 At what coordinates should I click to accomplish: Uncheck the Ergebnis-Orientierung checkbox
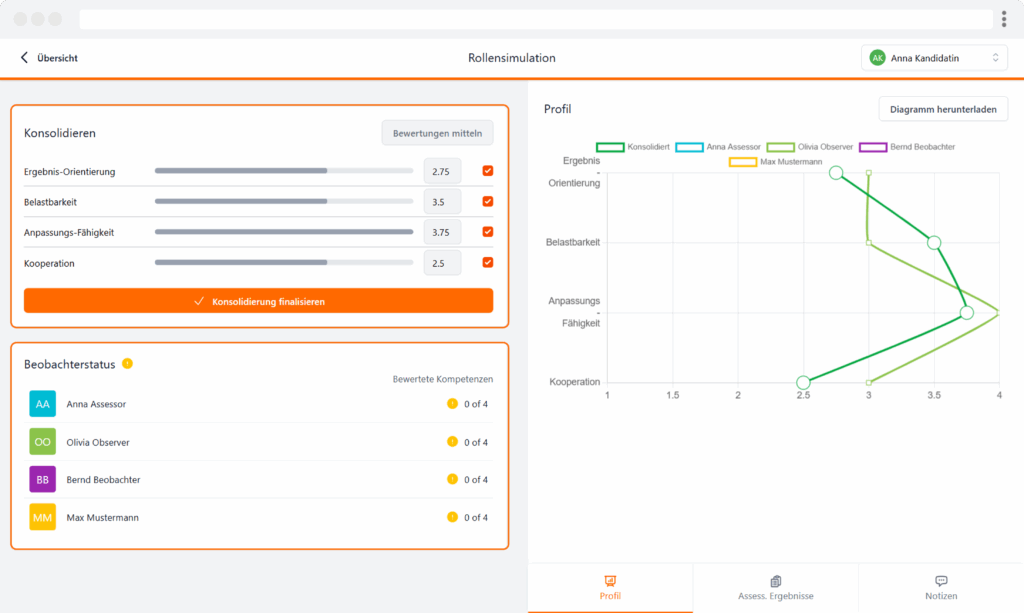pyautogui.click(x=488, y=171)
